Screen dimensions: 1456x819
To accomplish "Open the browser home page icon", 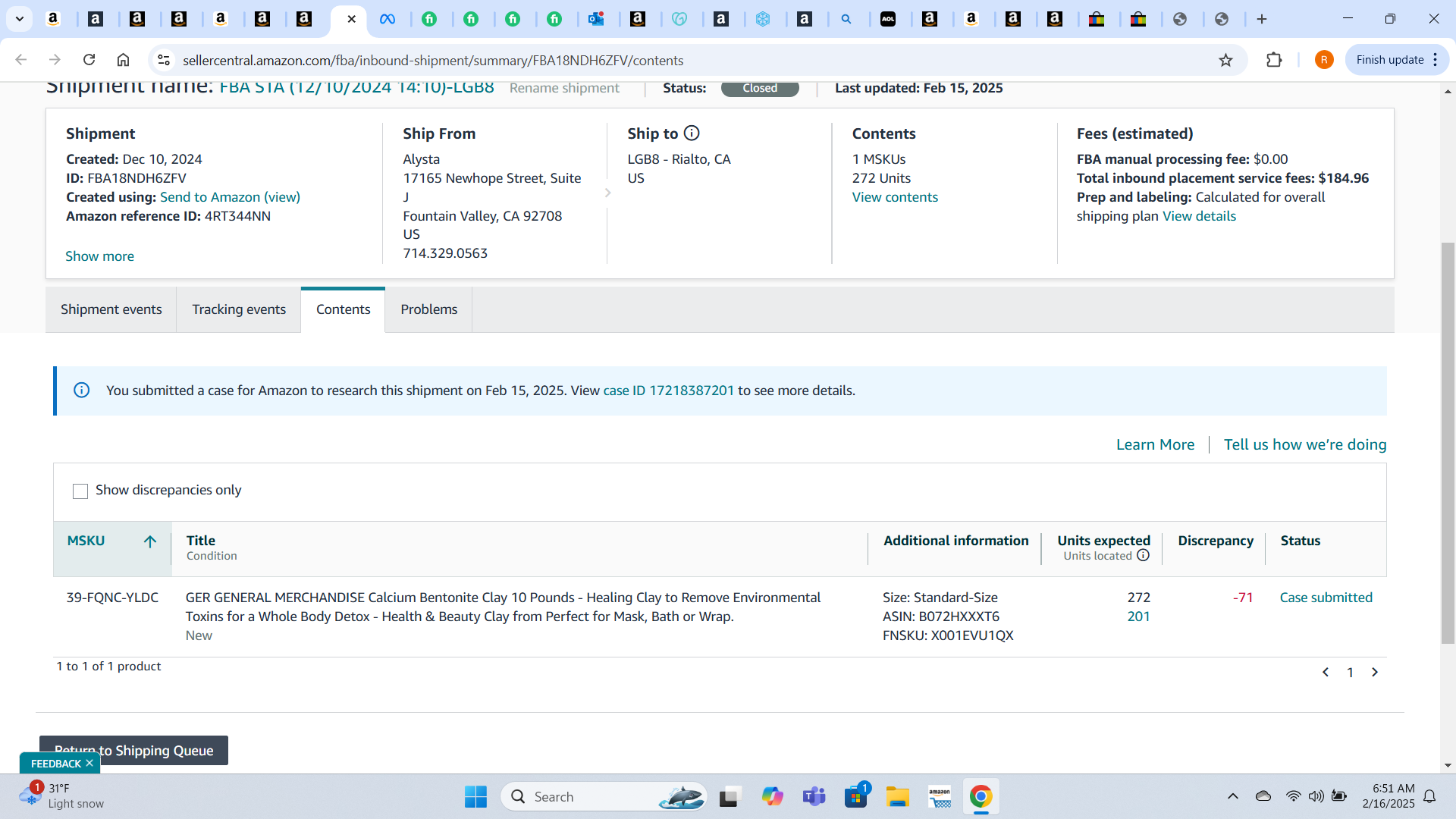I will coord(123,60).
